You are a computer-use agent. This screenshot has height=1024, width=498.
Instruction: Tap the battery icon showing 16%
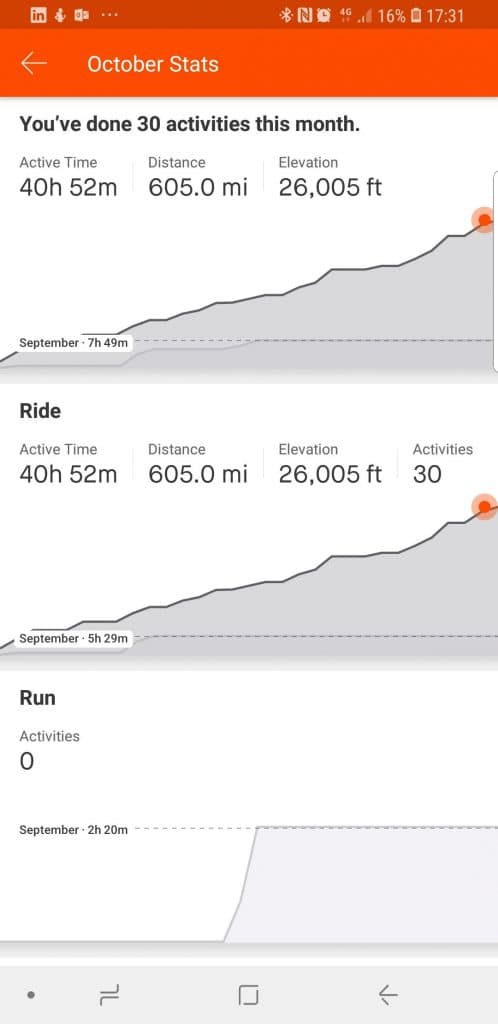tap(416, 16)
